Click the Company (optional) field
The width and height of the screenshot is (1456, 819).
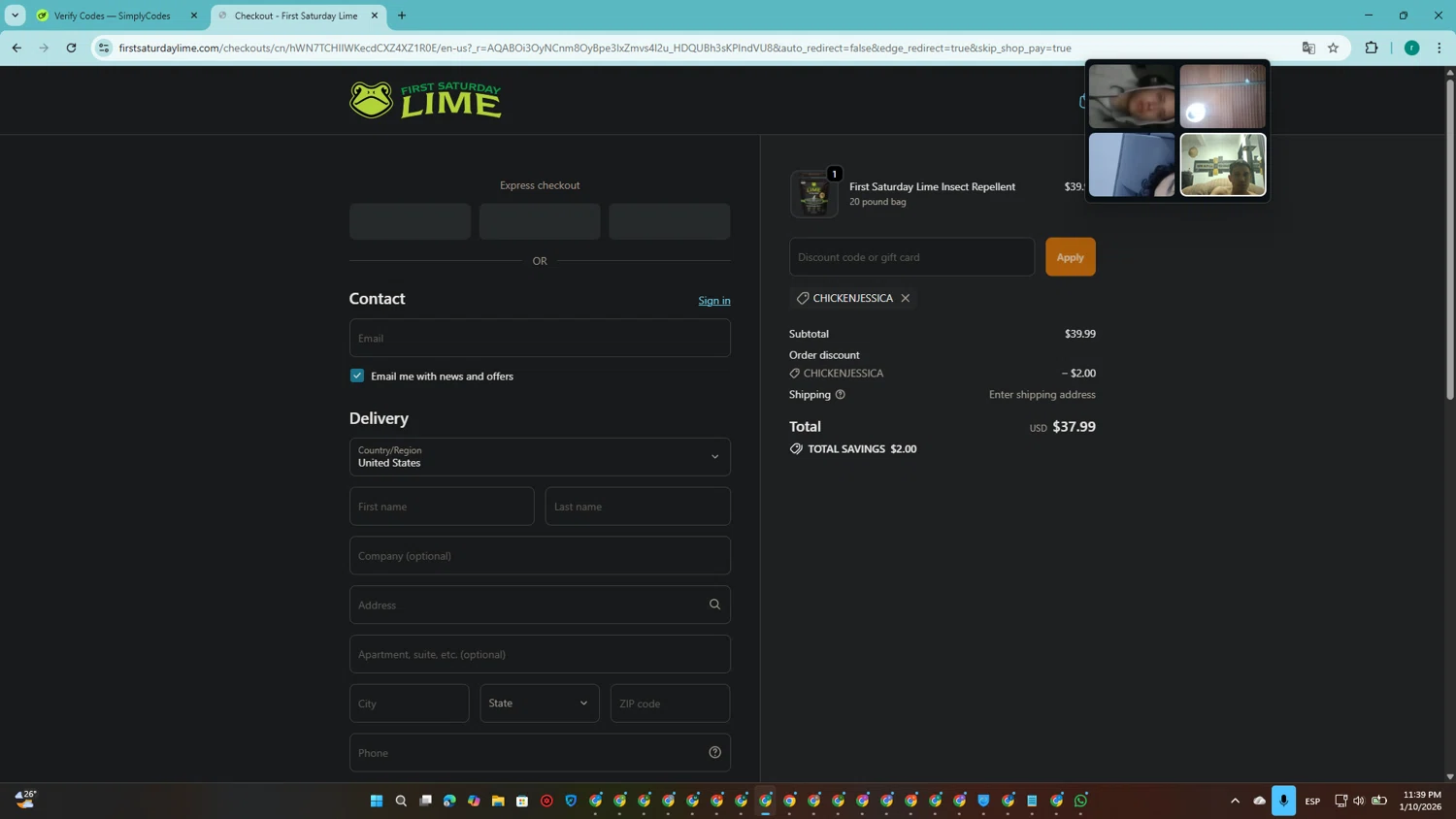pos(540,556)
